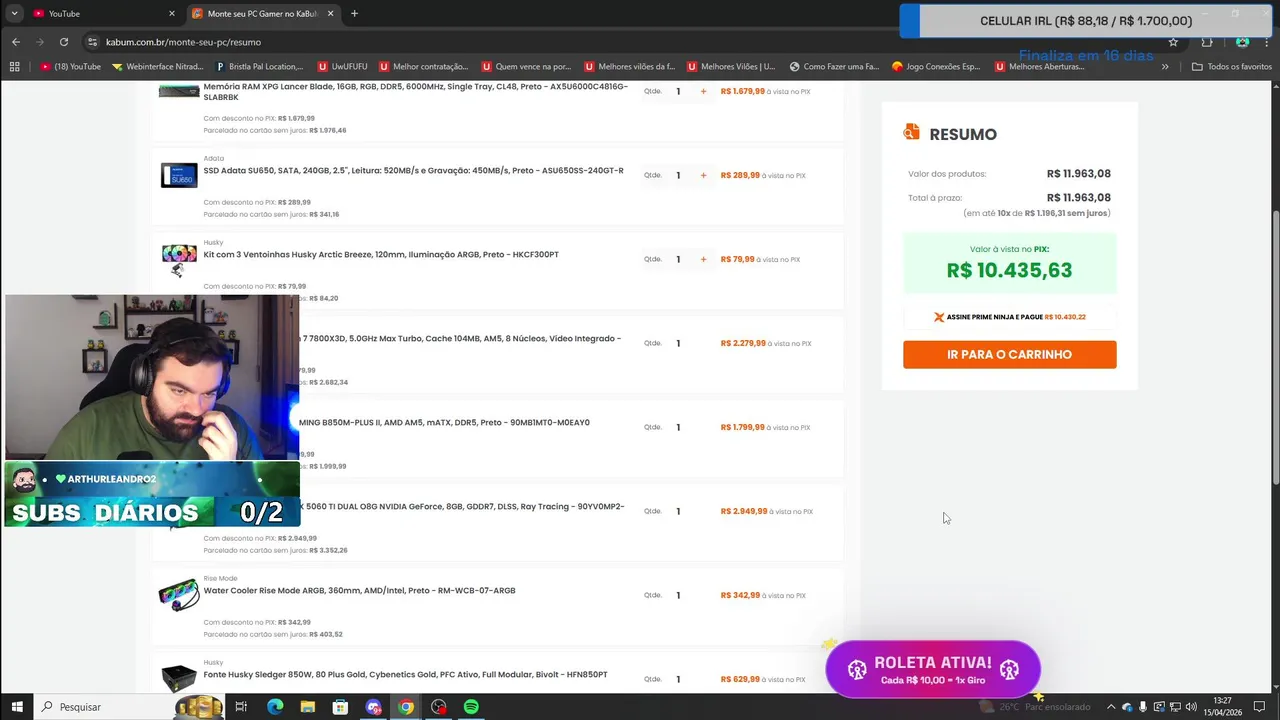1280x720 pixels.
Task: Show hidden system tray icons
Action: click(1110, 707)
